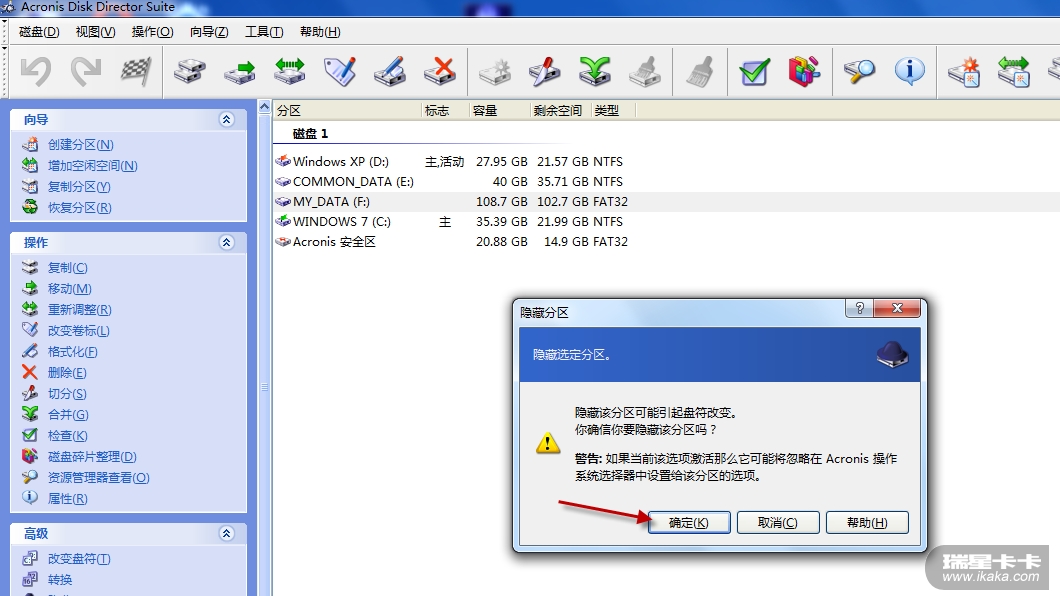Select the copy partition toolbar icon
1060x596 pixels.
click(x=190, y=71)
